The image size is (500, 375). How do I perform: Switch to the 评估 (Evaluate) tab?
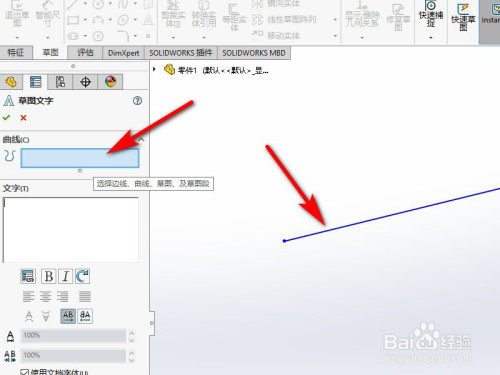click(85, 53)
